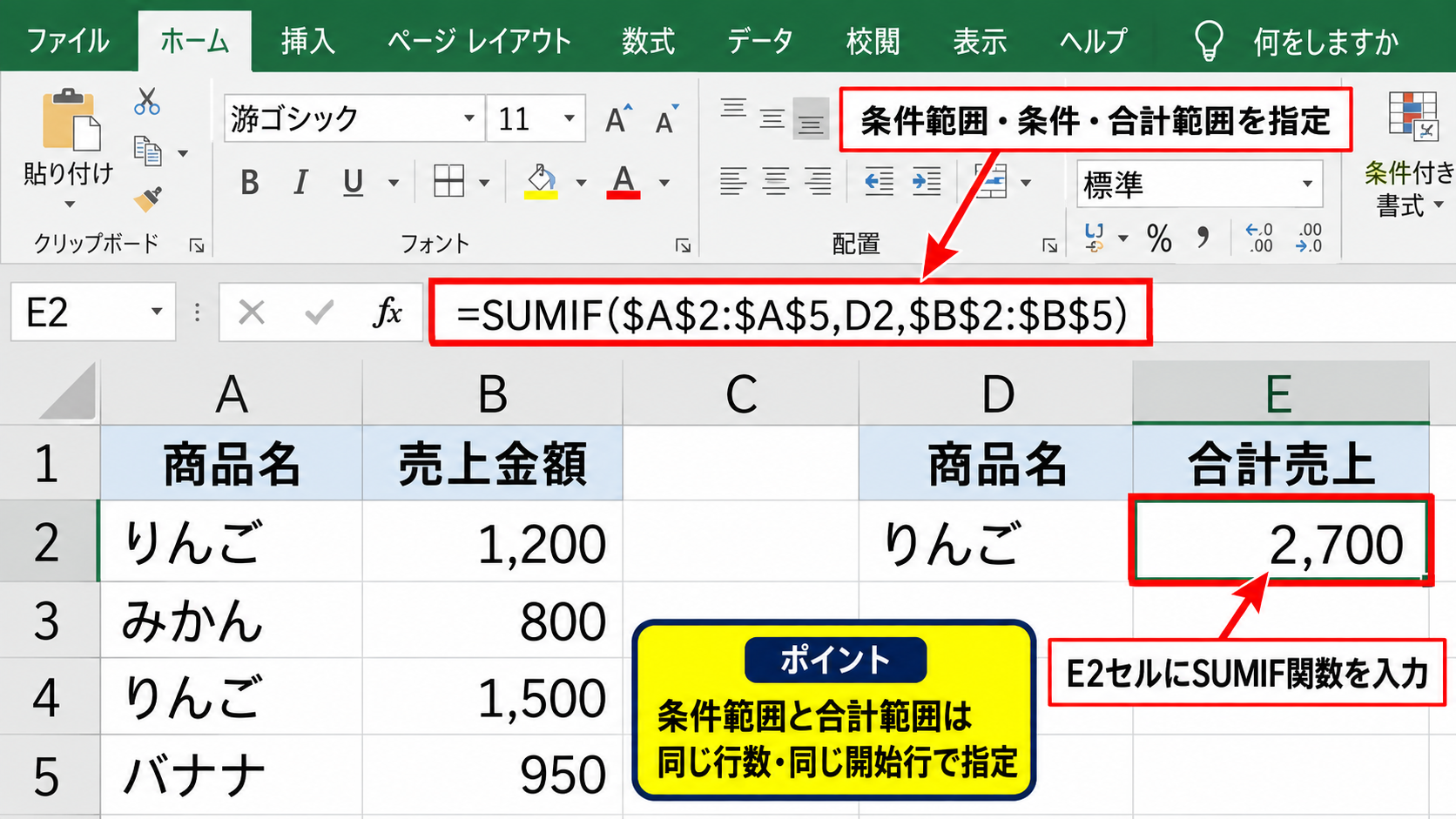The width and height of the screenshot is (1456, 819).
Task: Click the Insert Function fx icon
Action: [x=388, y=312]
